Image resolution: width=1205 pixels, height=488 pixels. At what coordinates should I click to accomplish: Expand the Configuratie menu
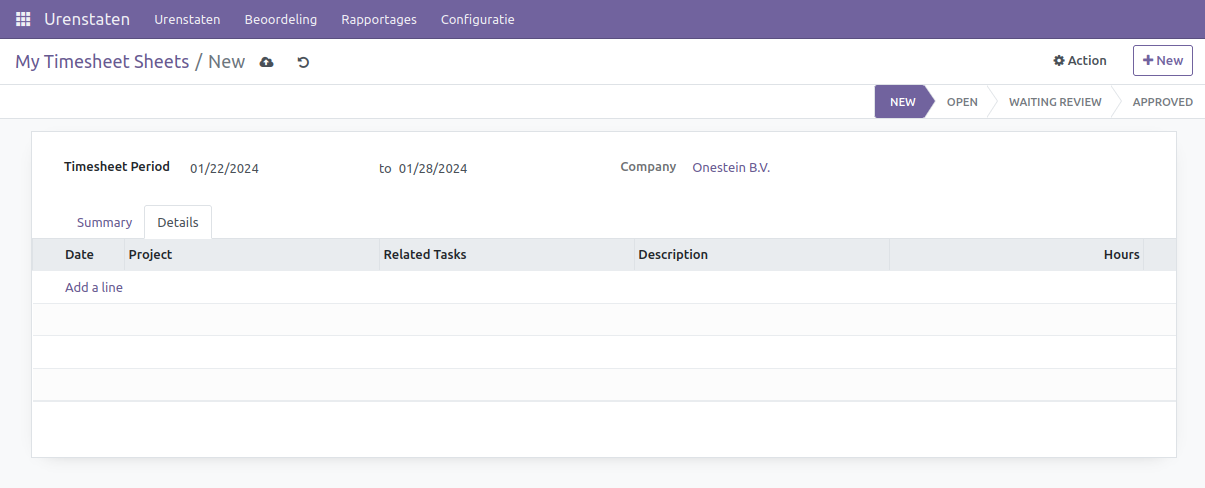(x=477, y=19)
